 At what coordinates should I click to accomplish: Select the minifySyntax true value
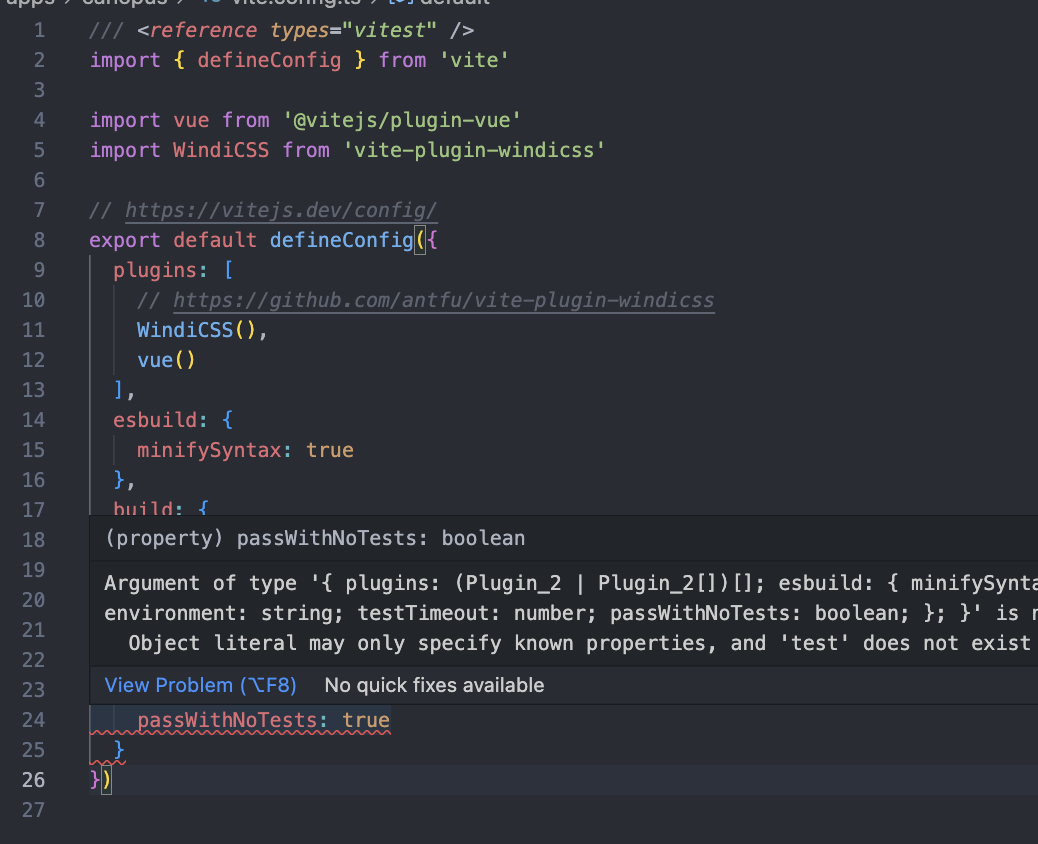(330, 450)
